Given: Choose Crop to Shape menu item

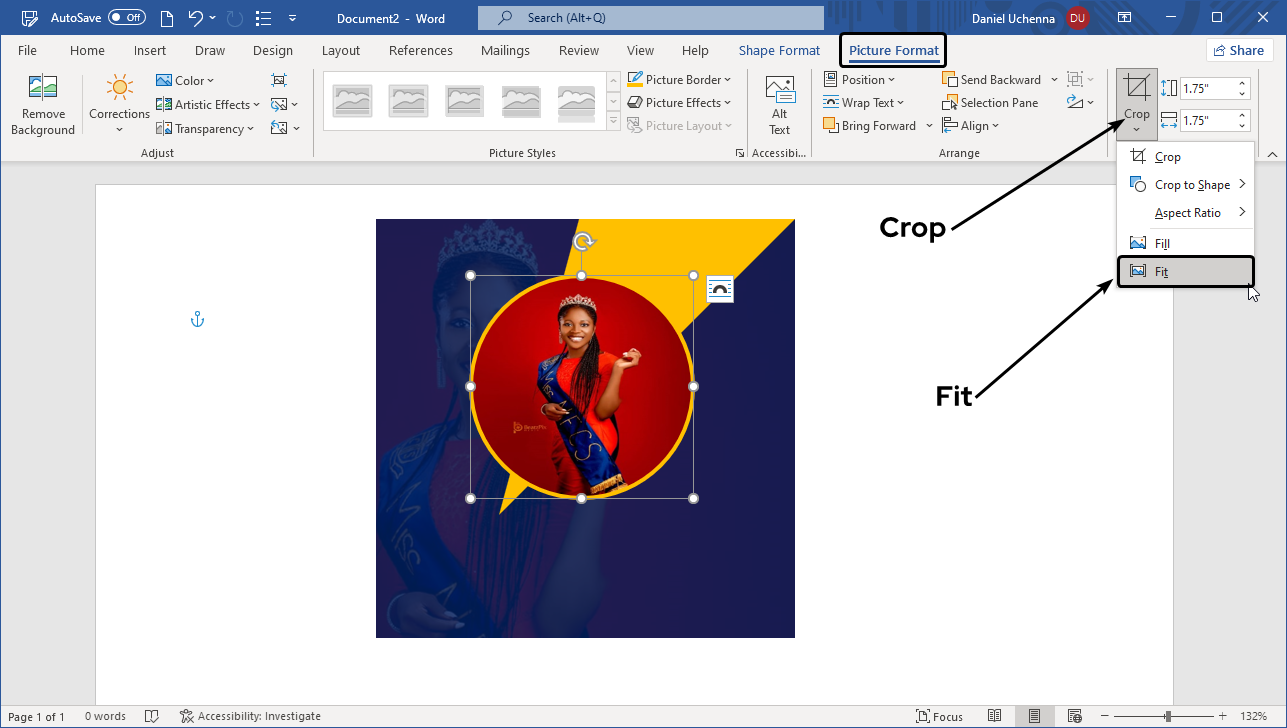Looking at the screenshot, I should tap(1190, 185).
